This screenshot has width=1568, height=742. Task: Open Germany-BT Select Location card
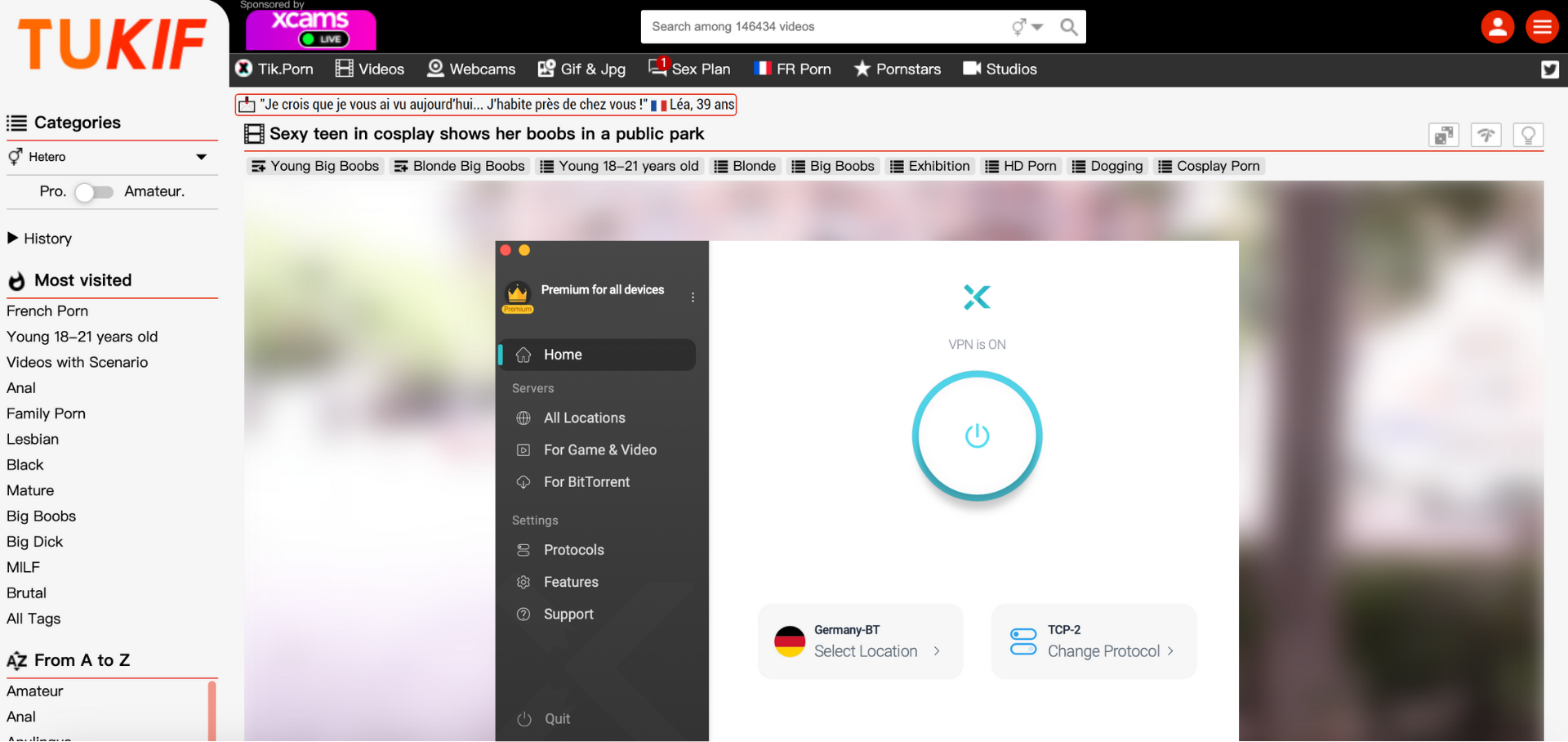[860, 641]
